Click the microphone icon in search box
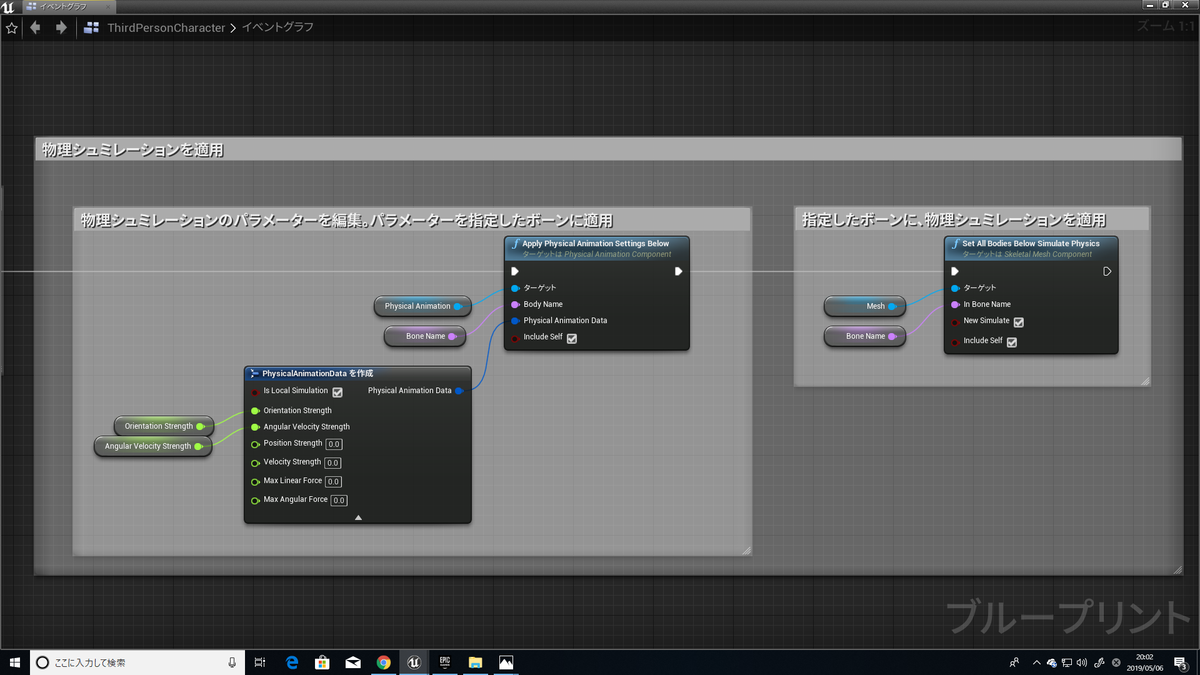The height and width of the screenshot is (675, 1200). [x=232, y=662]
